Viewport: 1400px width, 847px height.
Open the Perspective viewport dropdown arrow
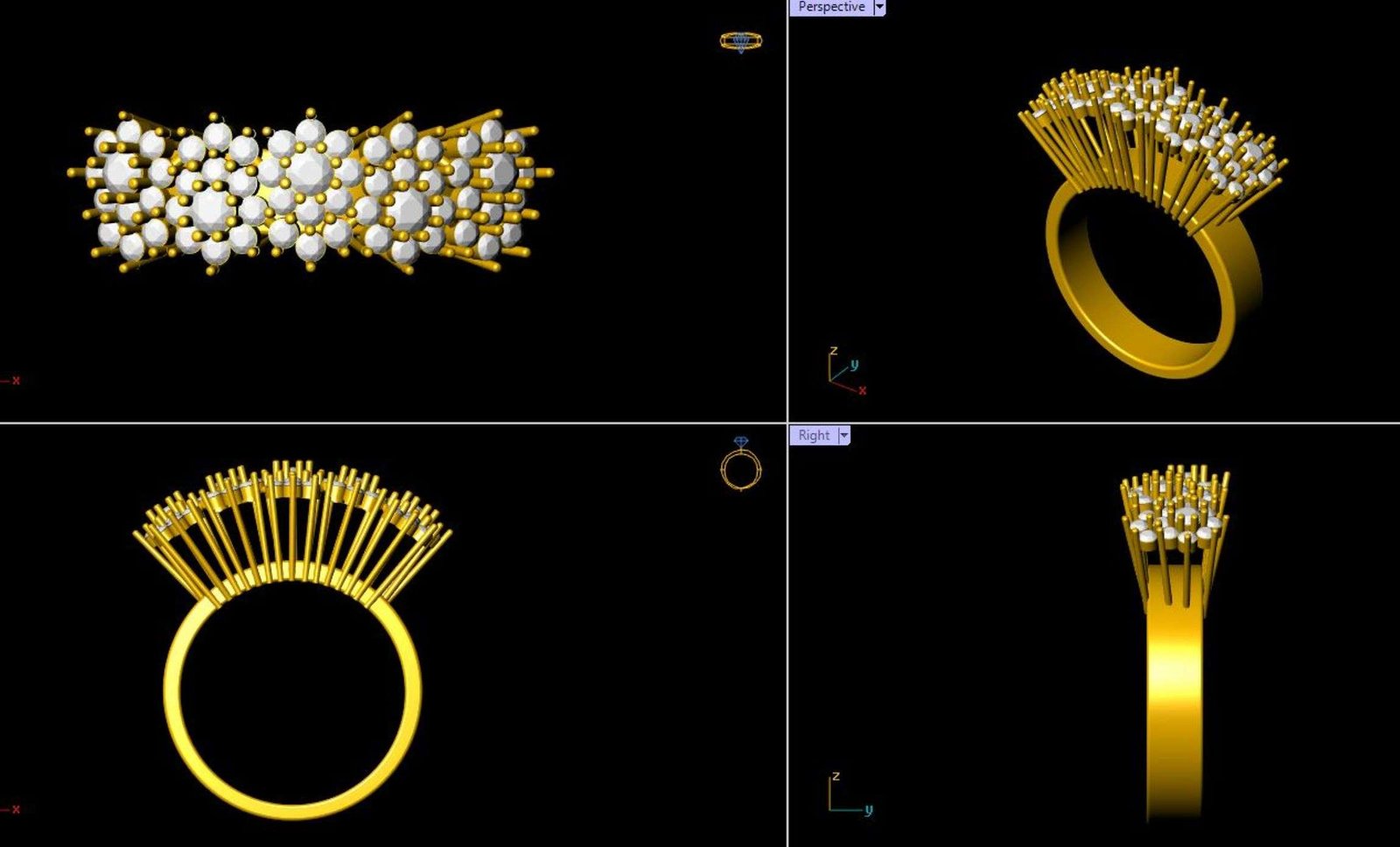point(879,7)
